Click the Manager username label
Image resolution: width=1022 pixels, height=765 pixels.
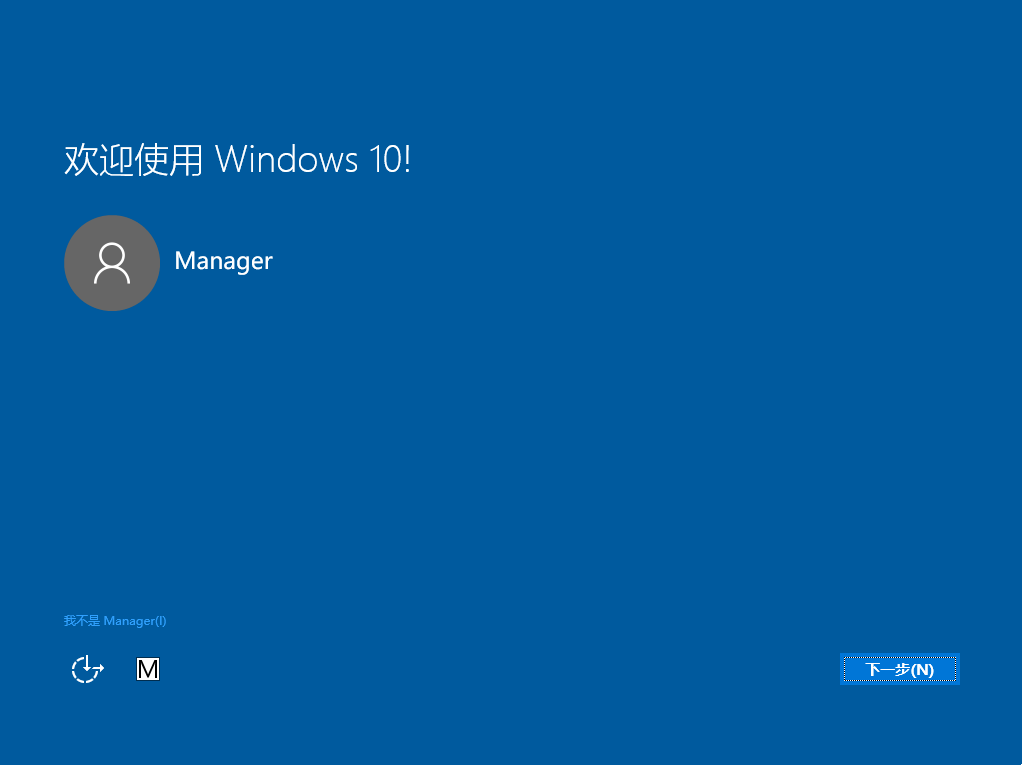pyautogui.click(x=223, y=261)
